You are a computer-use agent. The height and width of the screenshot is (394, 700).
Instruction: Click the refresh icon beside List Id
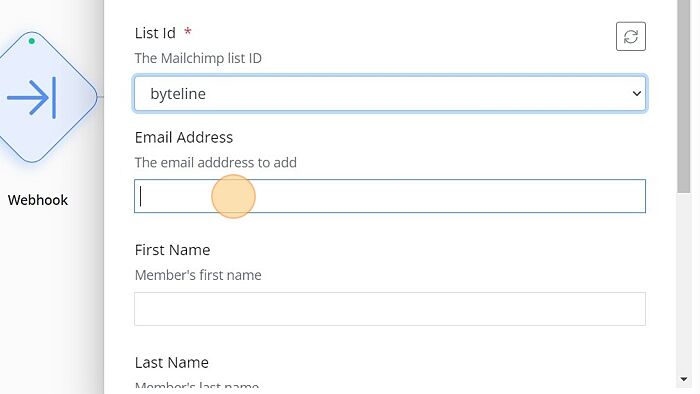click(x=630, y=36)
